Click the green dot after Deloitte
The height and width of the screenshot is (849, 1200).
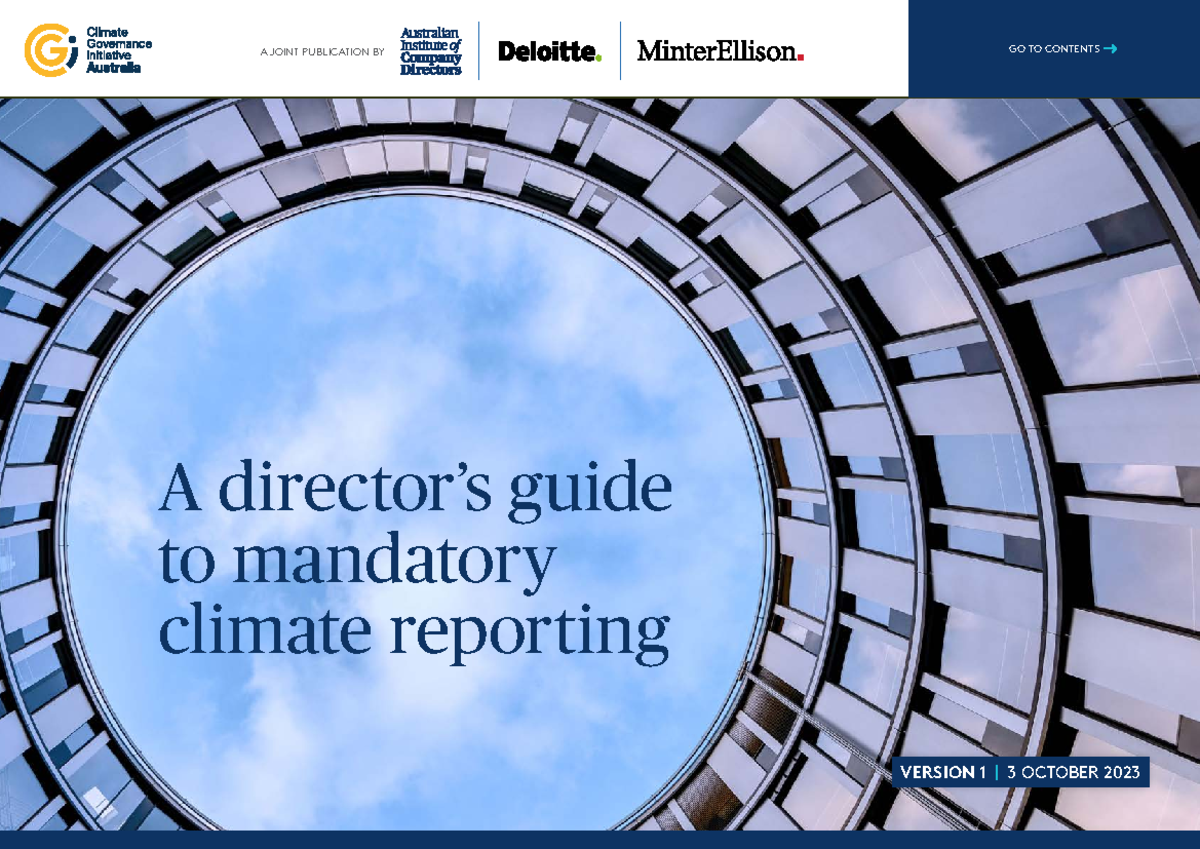tap(596, 58)
